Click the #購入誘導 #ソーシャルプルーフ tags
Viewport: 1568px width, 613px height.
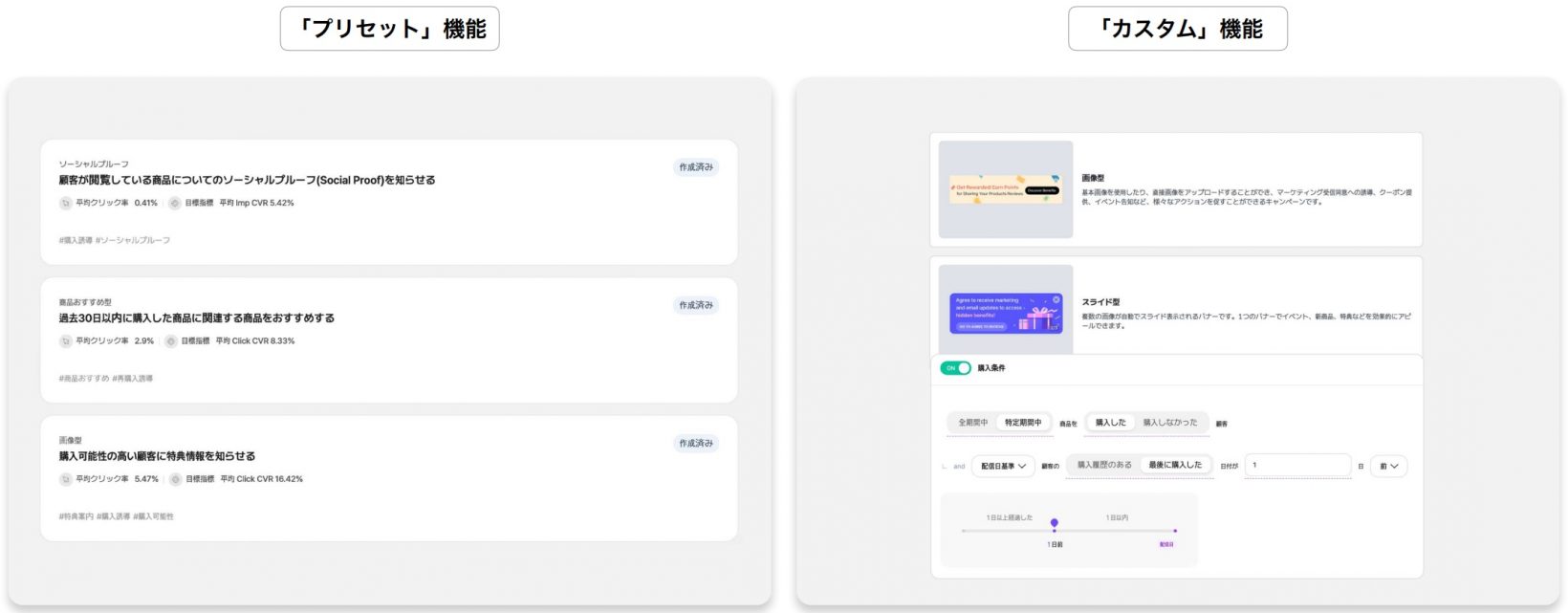click(x=115, y=241)
